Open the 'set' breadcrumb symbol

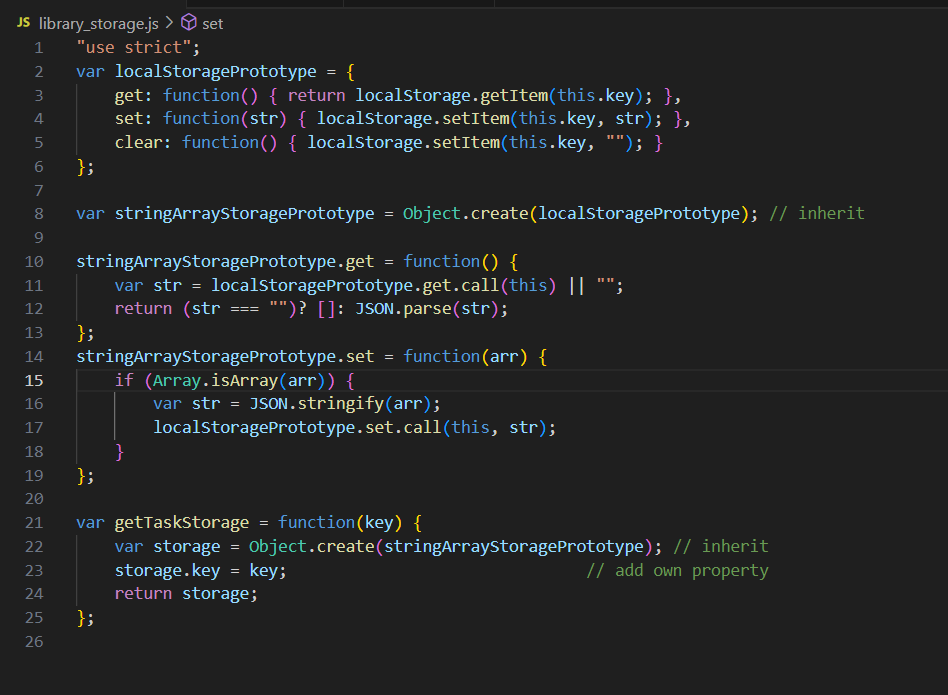(212, 24)
